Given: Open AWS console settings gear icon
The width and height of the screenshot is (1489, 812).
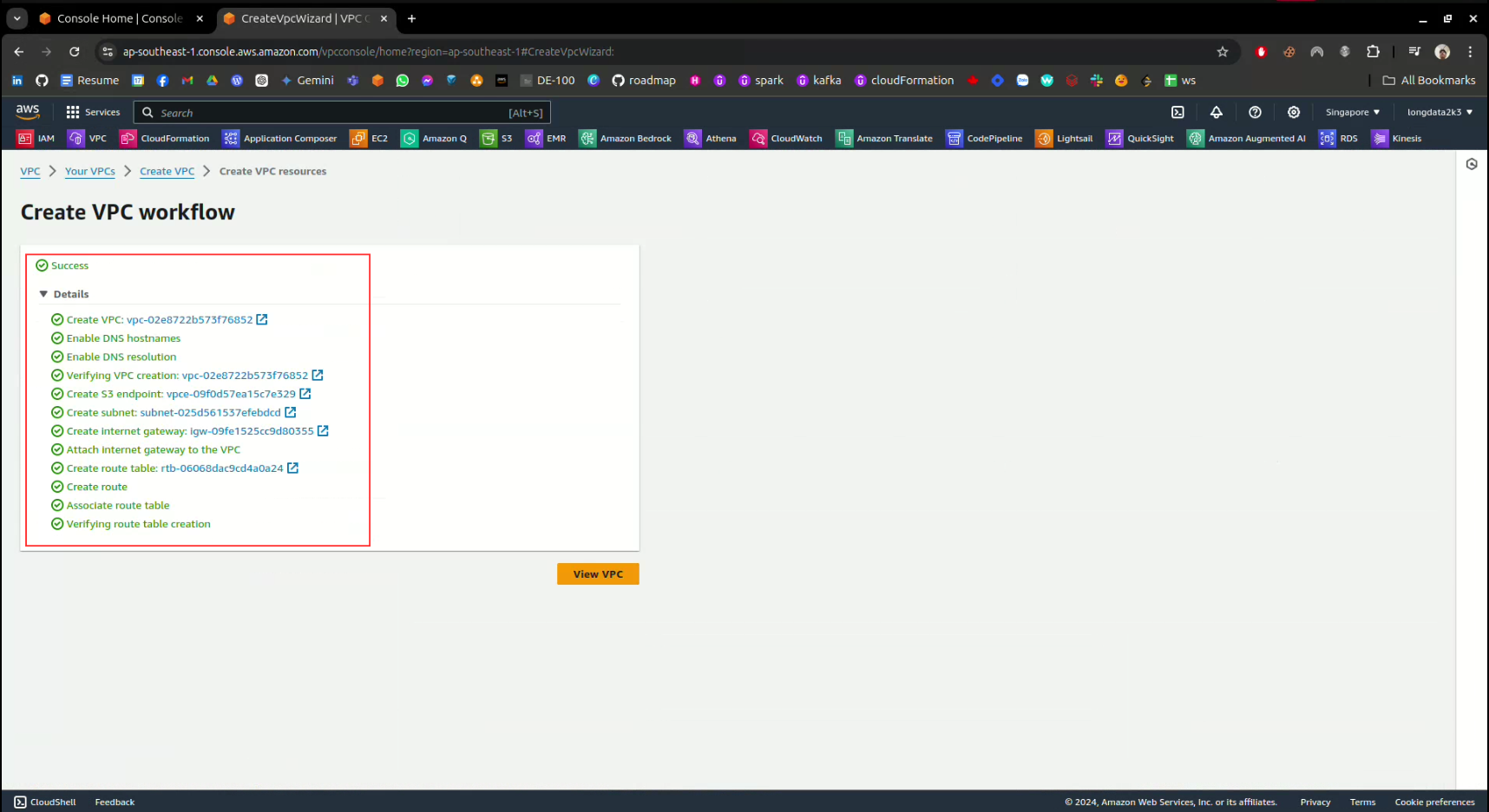Looking at the screenshot, I should [x=1293, y=112].
